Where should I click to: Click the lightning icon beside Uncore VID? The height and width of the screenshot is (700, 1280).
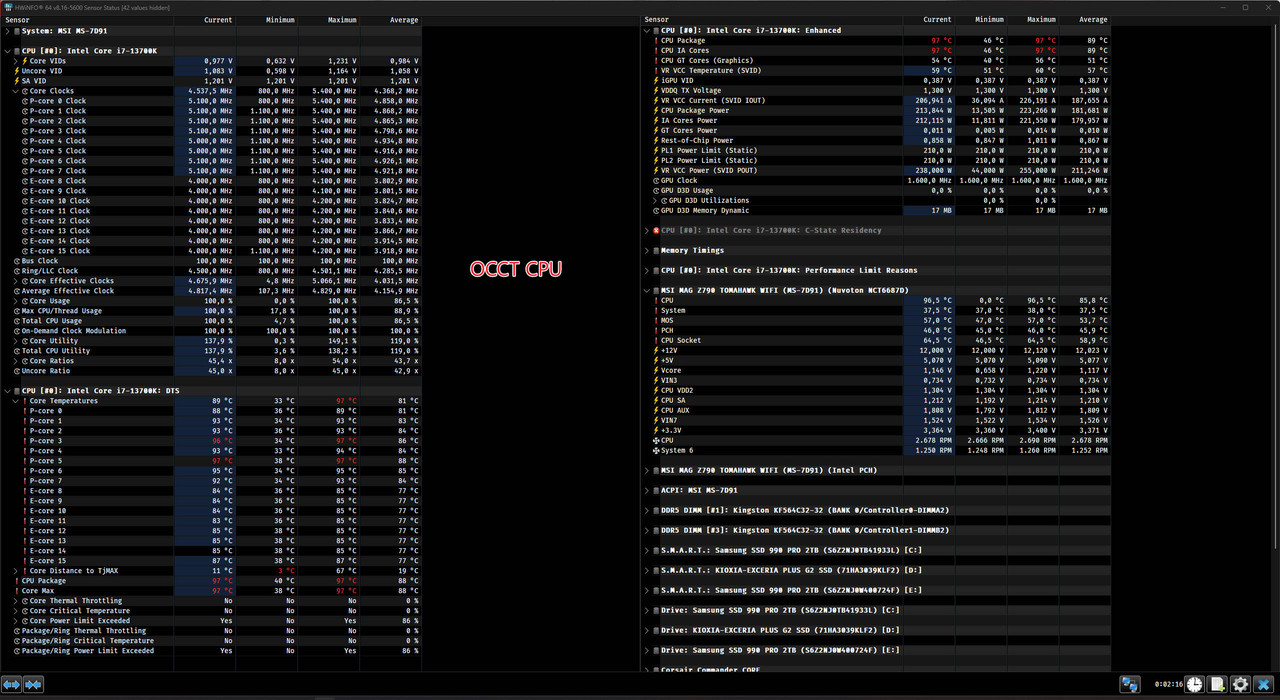coord(17,71)
